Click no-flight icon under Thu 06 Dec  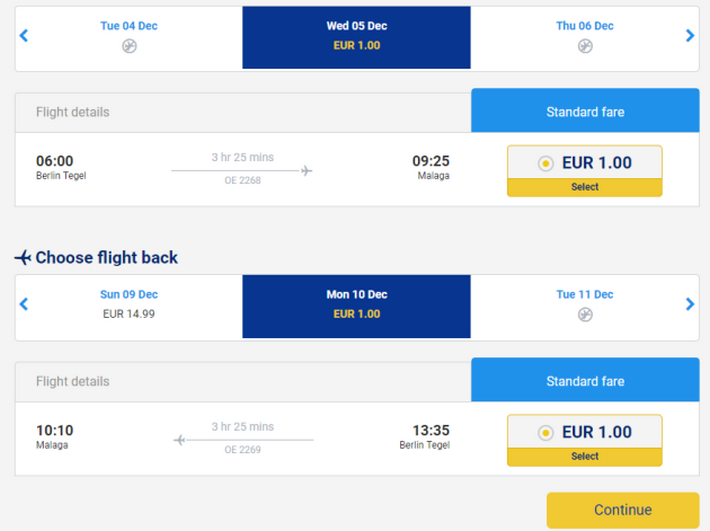point(585,46)
